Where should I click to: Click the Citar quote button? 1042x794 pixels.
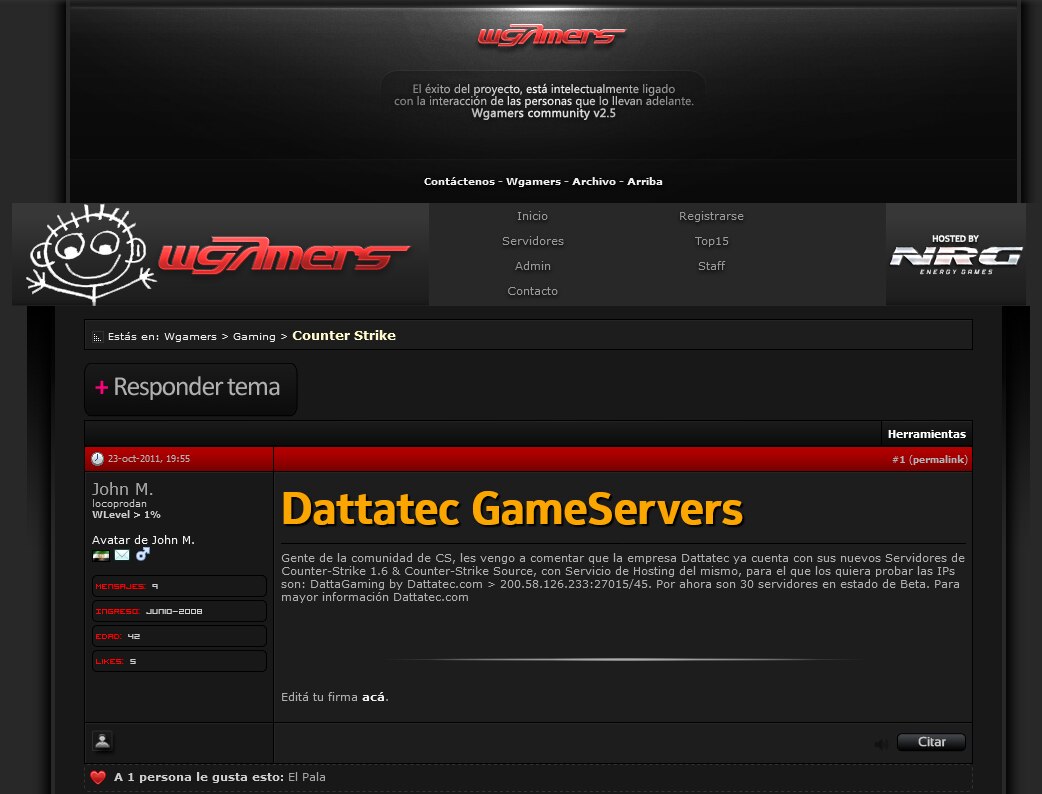[931, 742]
